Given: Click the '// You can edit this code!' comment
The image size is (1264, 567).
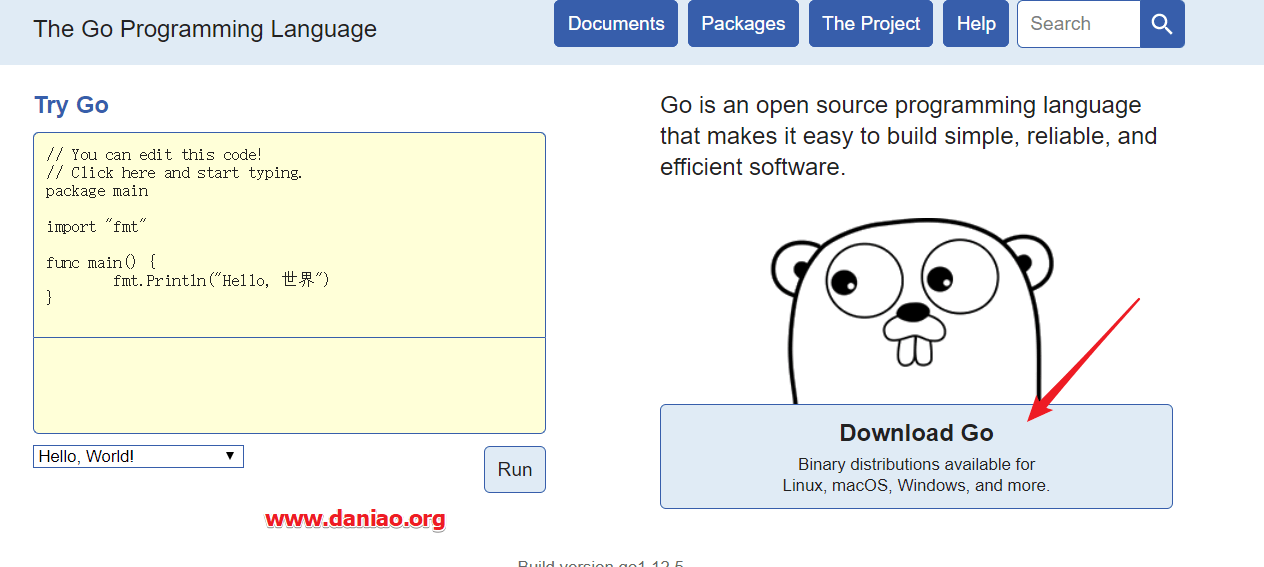Looking at the screenshot, I should click(154, 155).
